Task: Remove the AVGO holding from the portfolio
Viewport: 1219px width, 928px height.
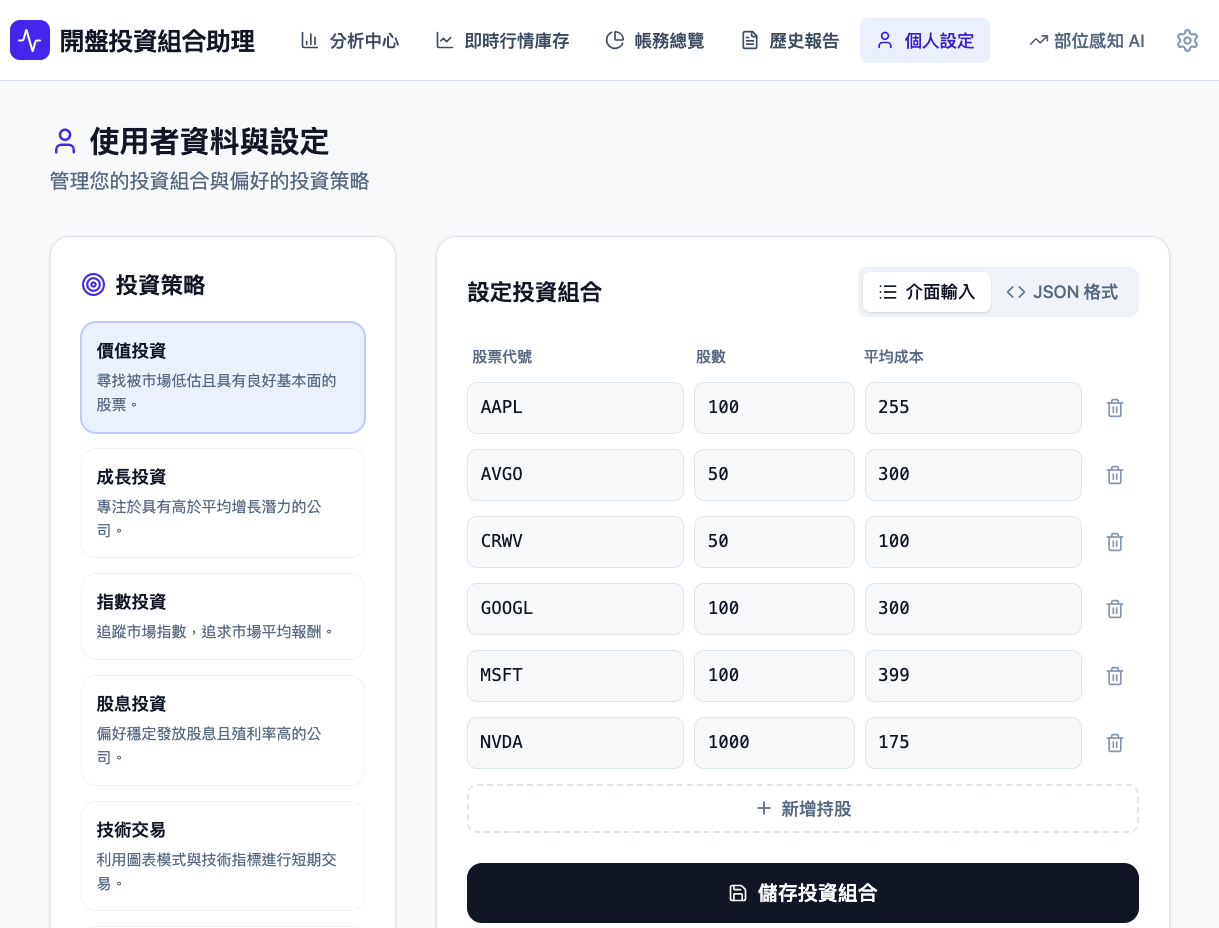Action: [1115, 475]
